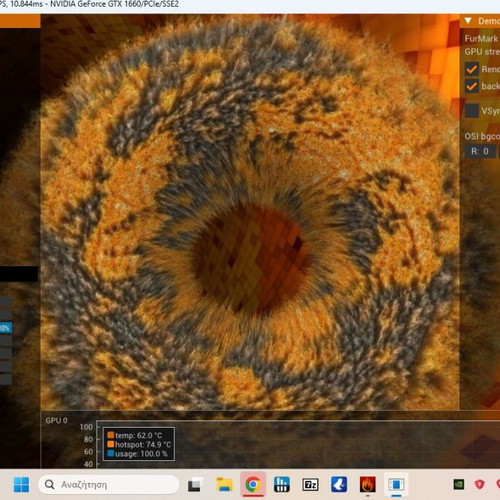This screenshot has height=500, width=500.
Task: Launch the 7z app from the taskbar
Action: tap(310, 485)
